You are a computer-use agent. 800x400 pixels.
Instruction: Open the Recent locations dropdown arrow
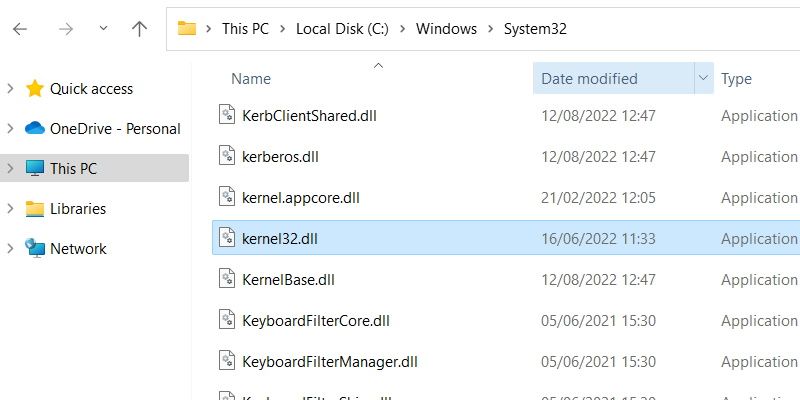(102, 30)
